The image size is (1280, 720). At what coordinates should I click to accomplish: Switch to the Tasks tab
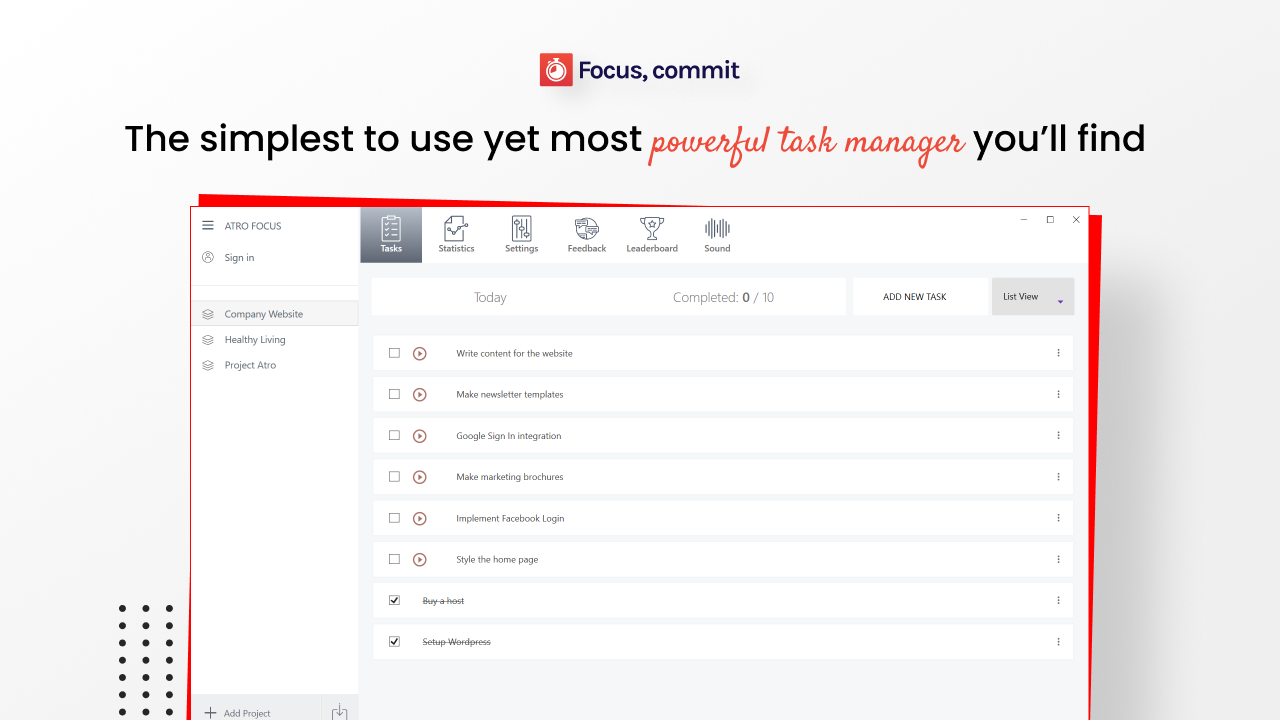coord(391,235)
